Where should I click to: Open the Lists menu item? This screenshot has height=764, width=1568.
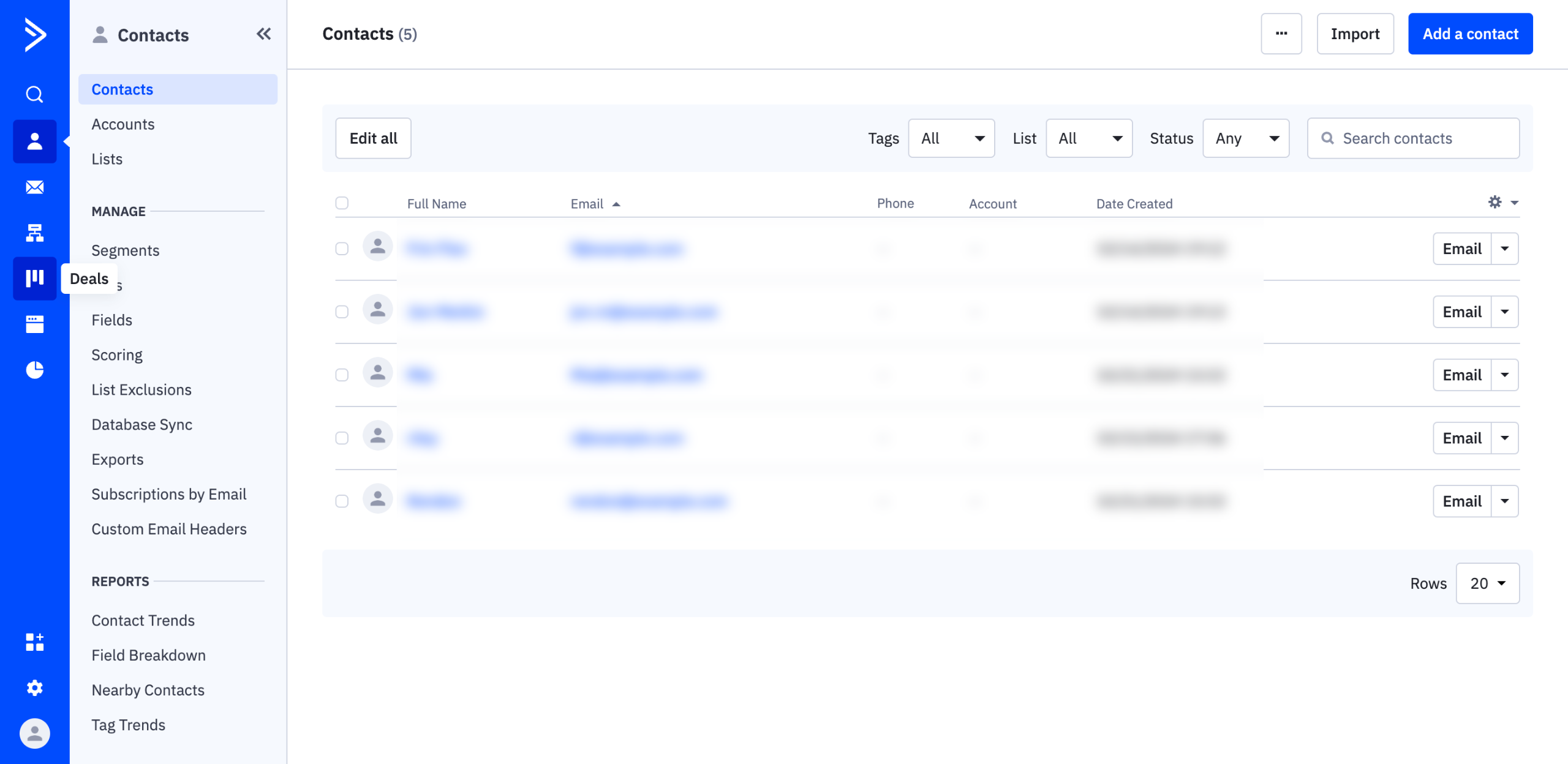[107, 159]
